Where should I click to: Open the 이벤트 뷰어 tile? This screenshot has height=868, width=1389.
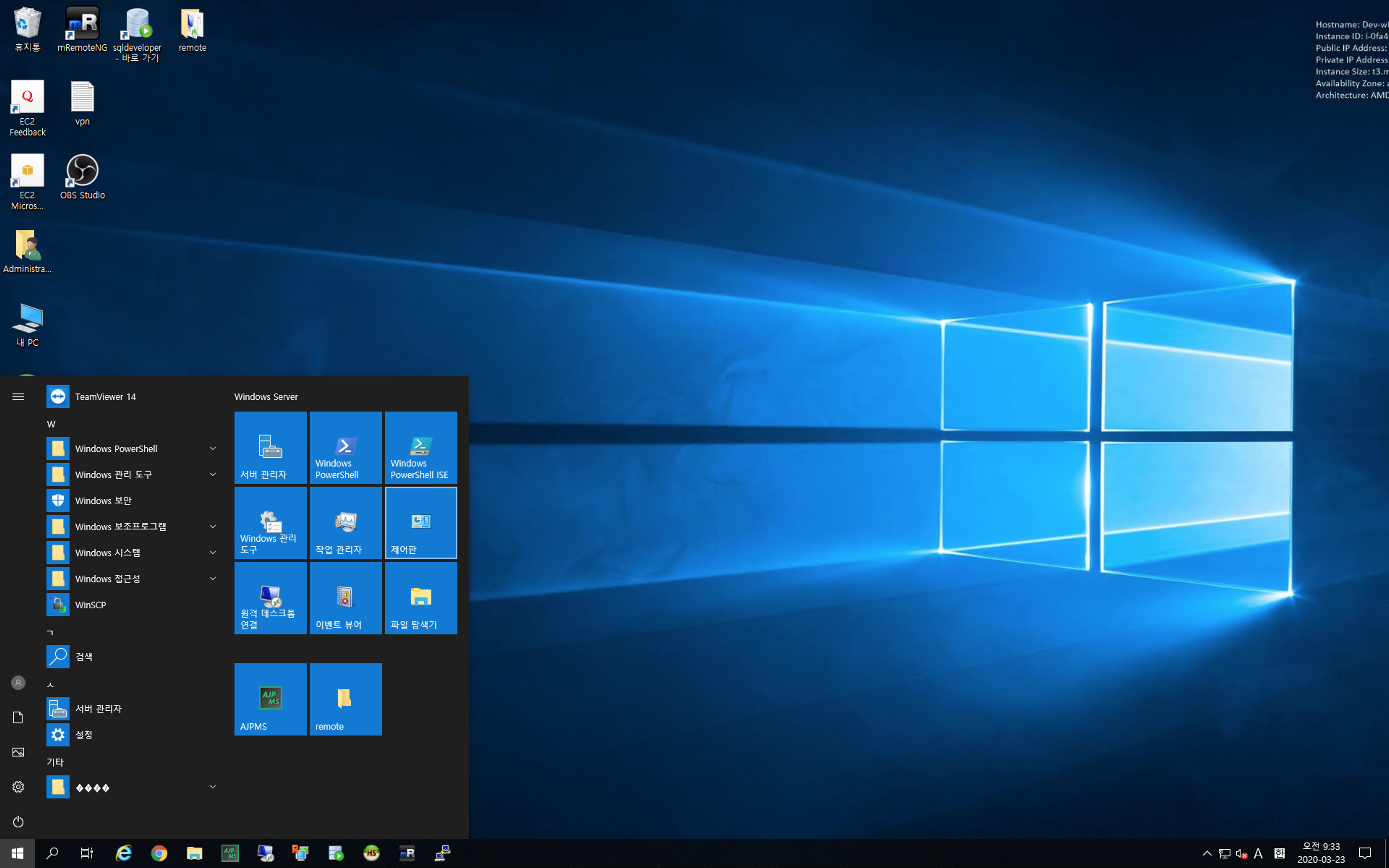[345, 597]
